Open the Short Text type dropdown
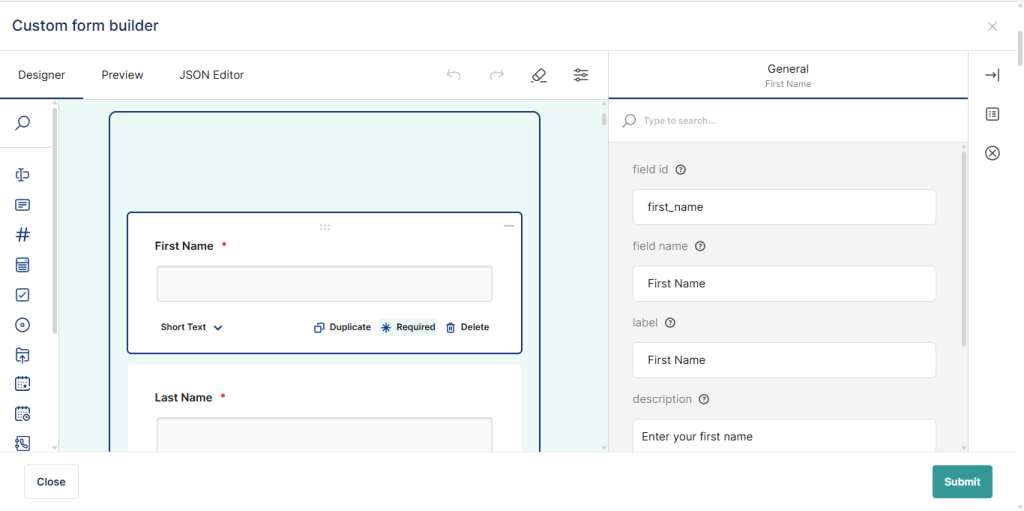This screenshot has width=1024, height=511. tap(191, 327)
